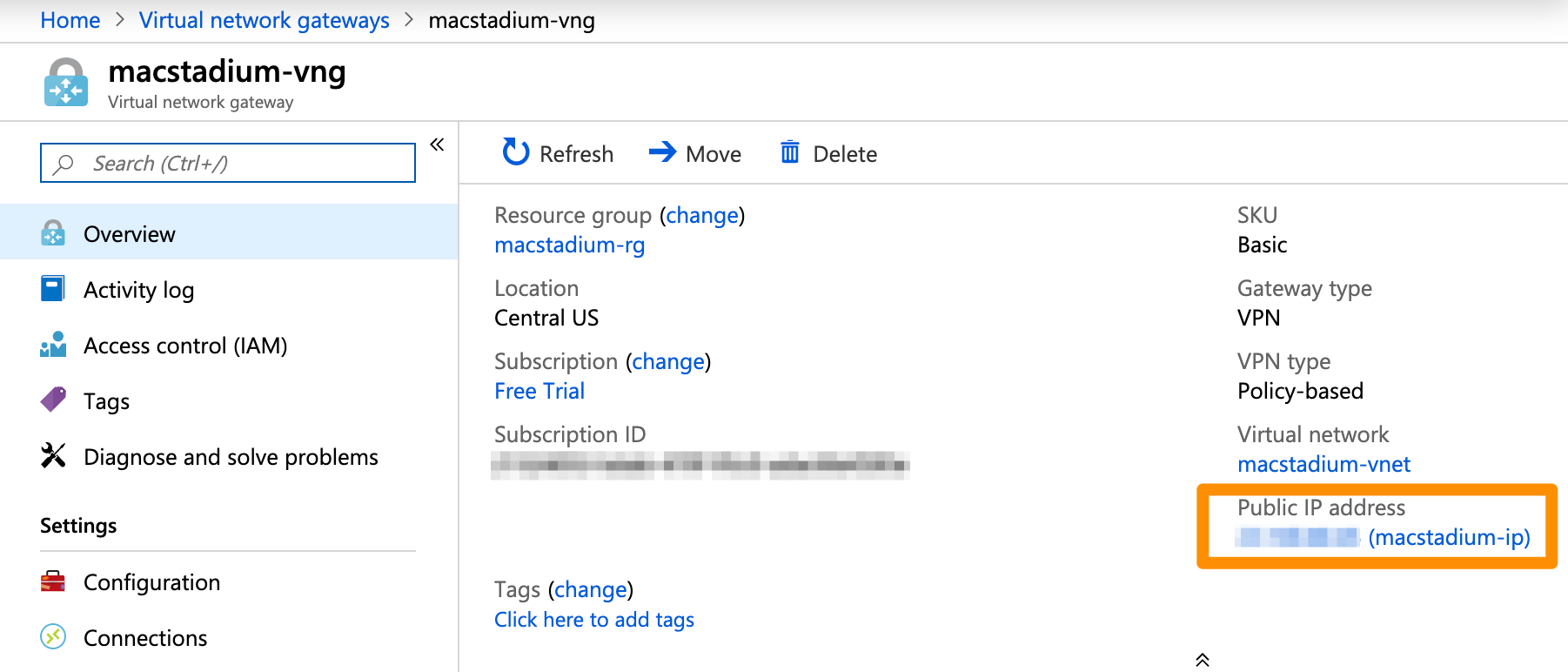The height and width of the screenshot is (672, 1568).
Task: Open the macstadium-ip public IP link
Action: pyautogui.click(x=1449, y=538)
